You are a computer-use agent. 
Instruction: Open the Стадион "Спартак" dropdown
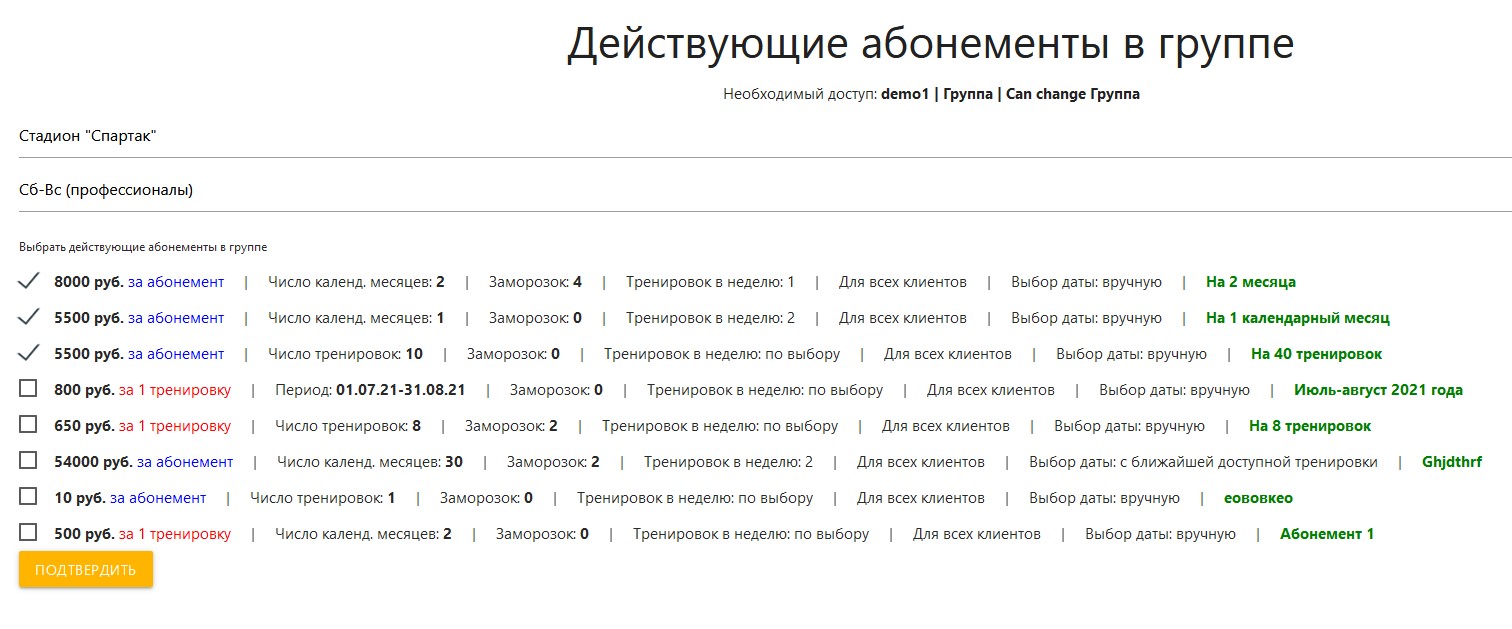(764, 137)
